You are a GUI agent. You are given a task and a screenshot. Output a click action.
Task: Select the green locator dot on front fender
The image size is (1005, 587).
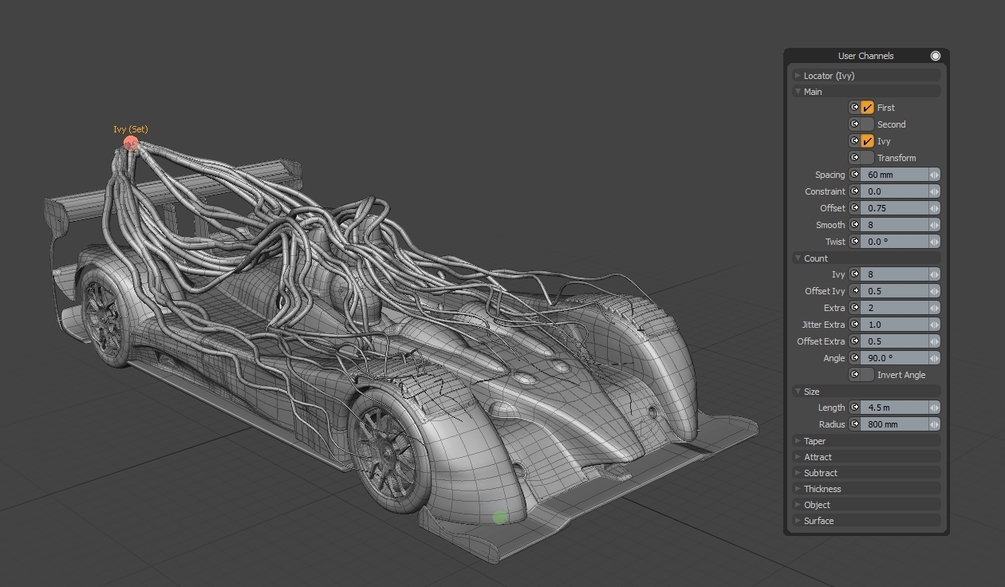[500, 517]
